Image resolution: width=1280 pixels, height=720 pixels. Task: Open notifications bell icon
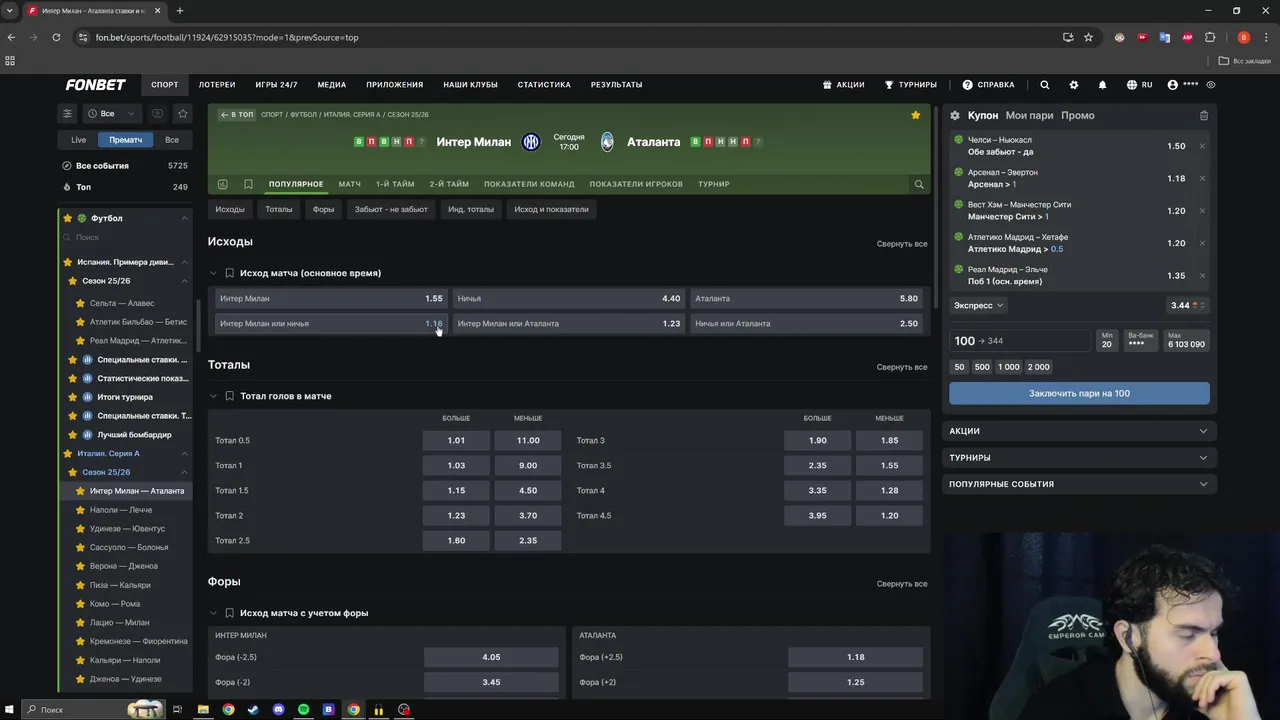[x=1102, y=85]
